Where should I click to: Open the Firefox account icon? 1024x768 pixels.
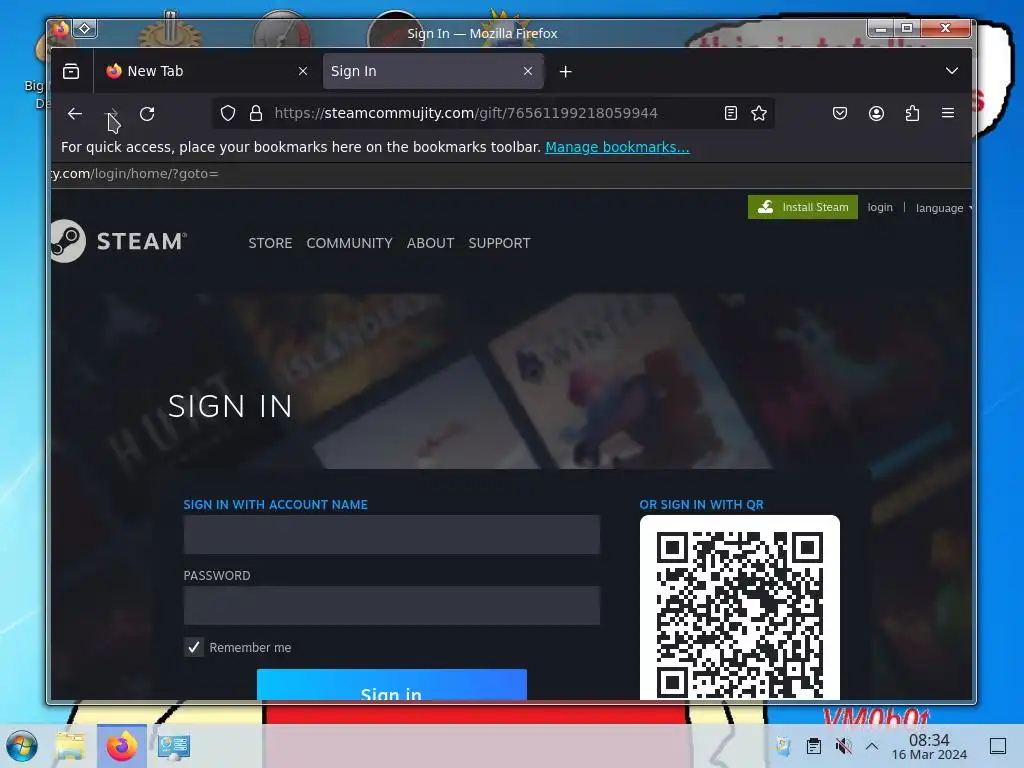876,113
